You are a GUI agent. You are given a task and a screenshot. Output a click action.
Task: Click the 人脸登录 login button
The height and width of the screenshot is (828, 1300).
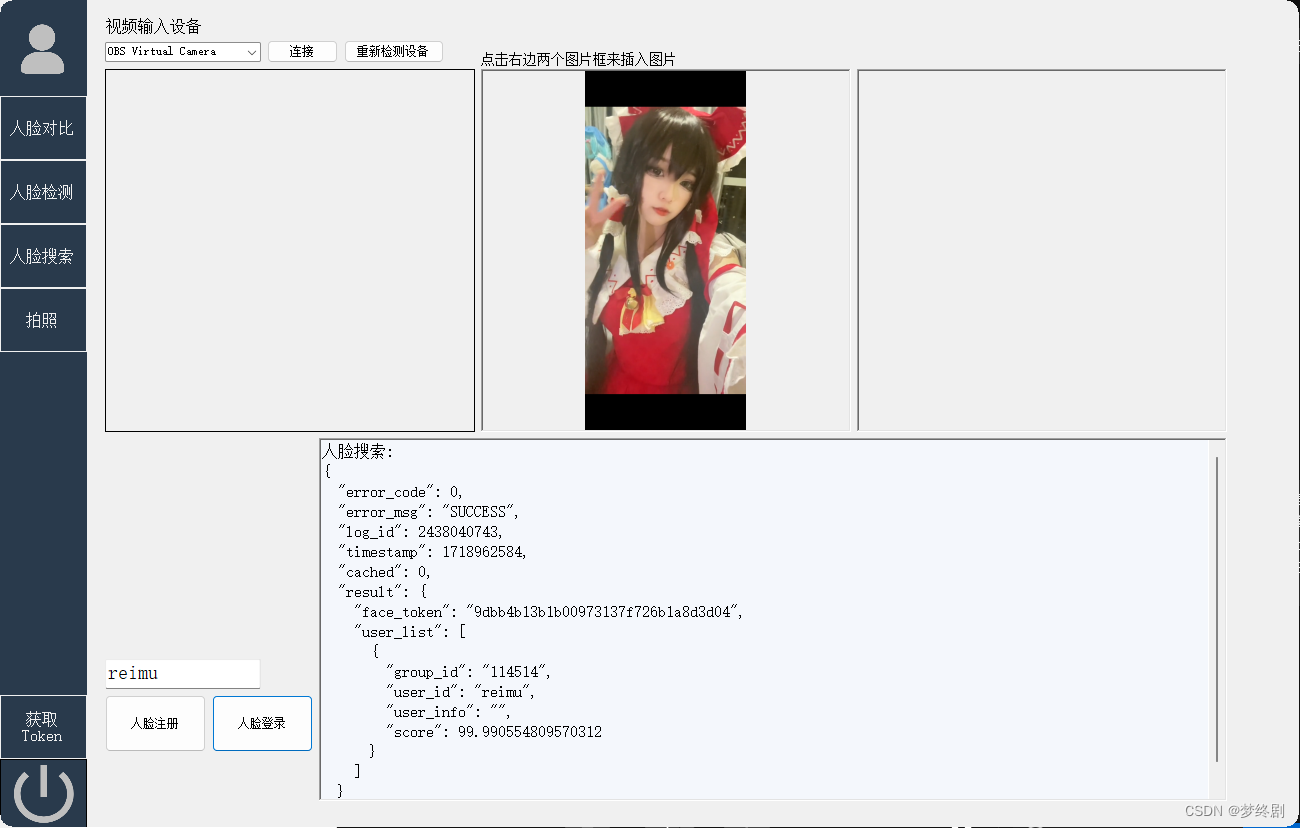pos(262,723)
